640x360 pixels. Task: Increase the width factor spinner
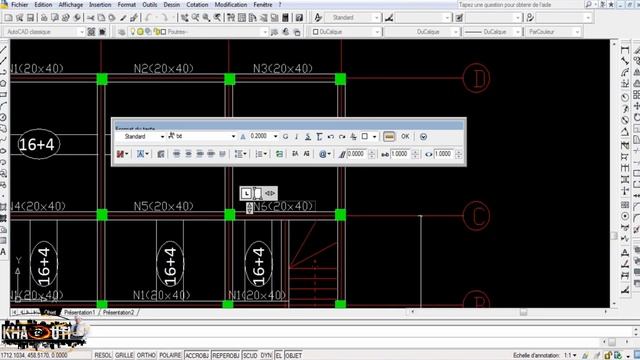tap(459, 152)
